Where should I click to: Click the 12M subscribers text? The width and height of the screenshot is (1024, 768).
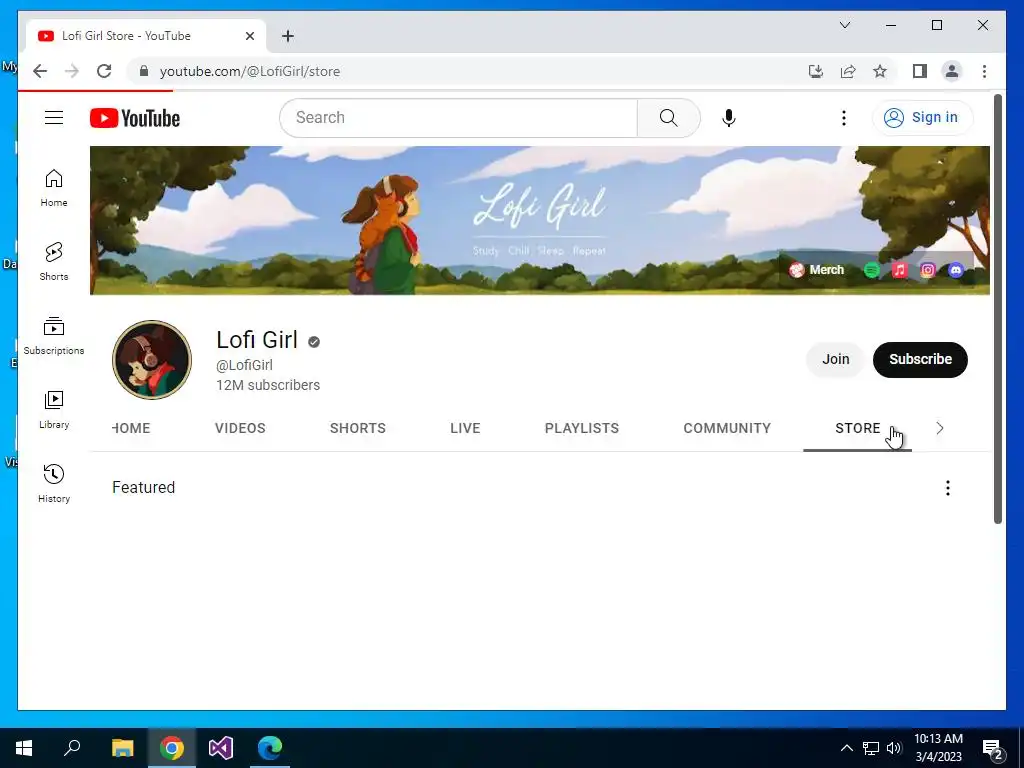click(268, 385)
